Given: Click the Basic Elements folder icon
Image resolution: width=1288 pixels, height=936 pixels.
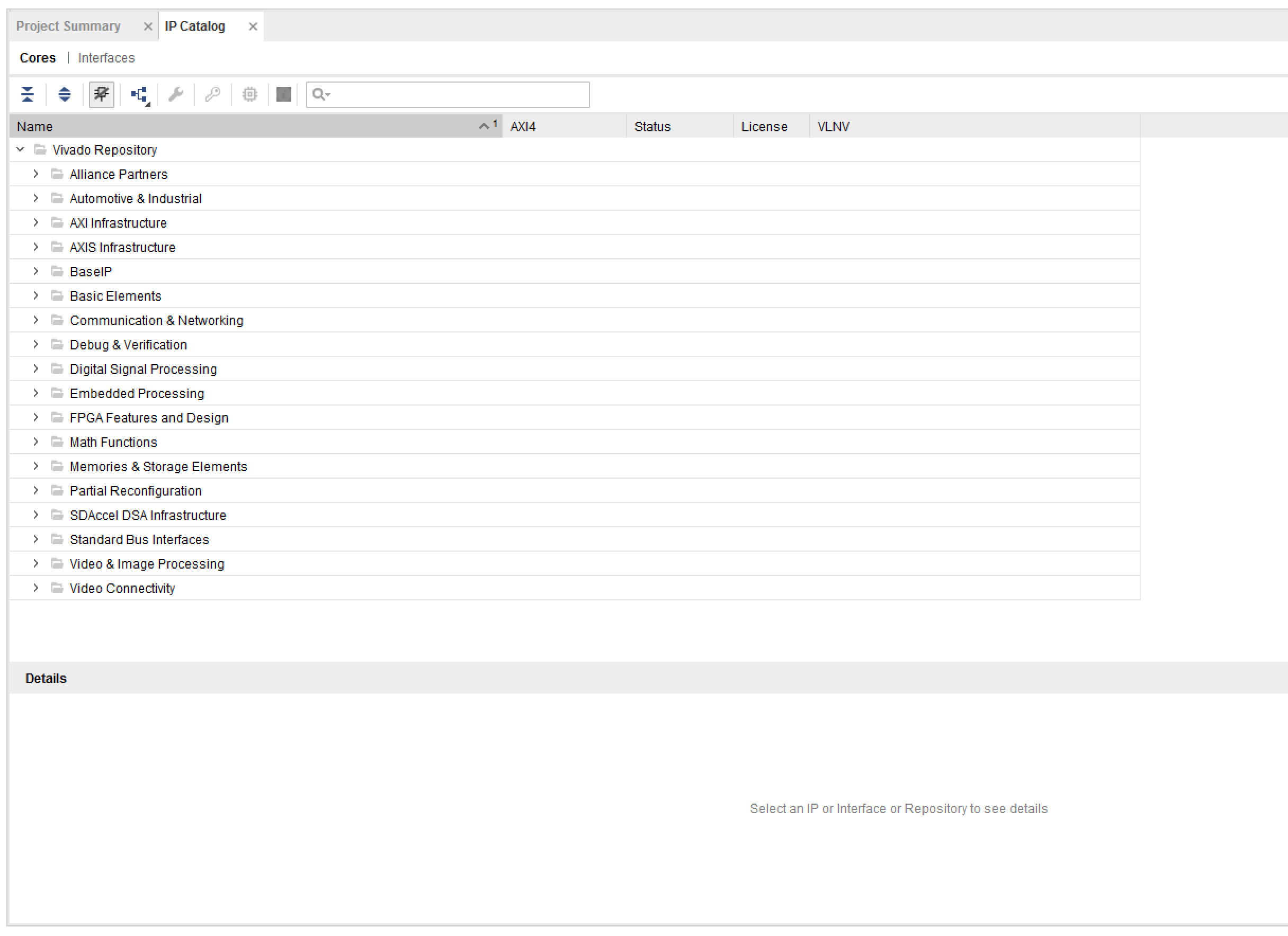Looking at the screenshot, I should 57,296.
